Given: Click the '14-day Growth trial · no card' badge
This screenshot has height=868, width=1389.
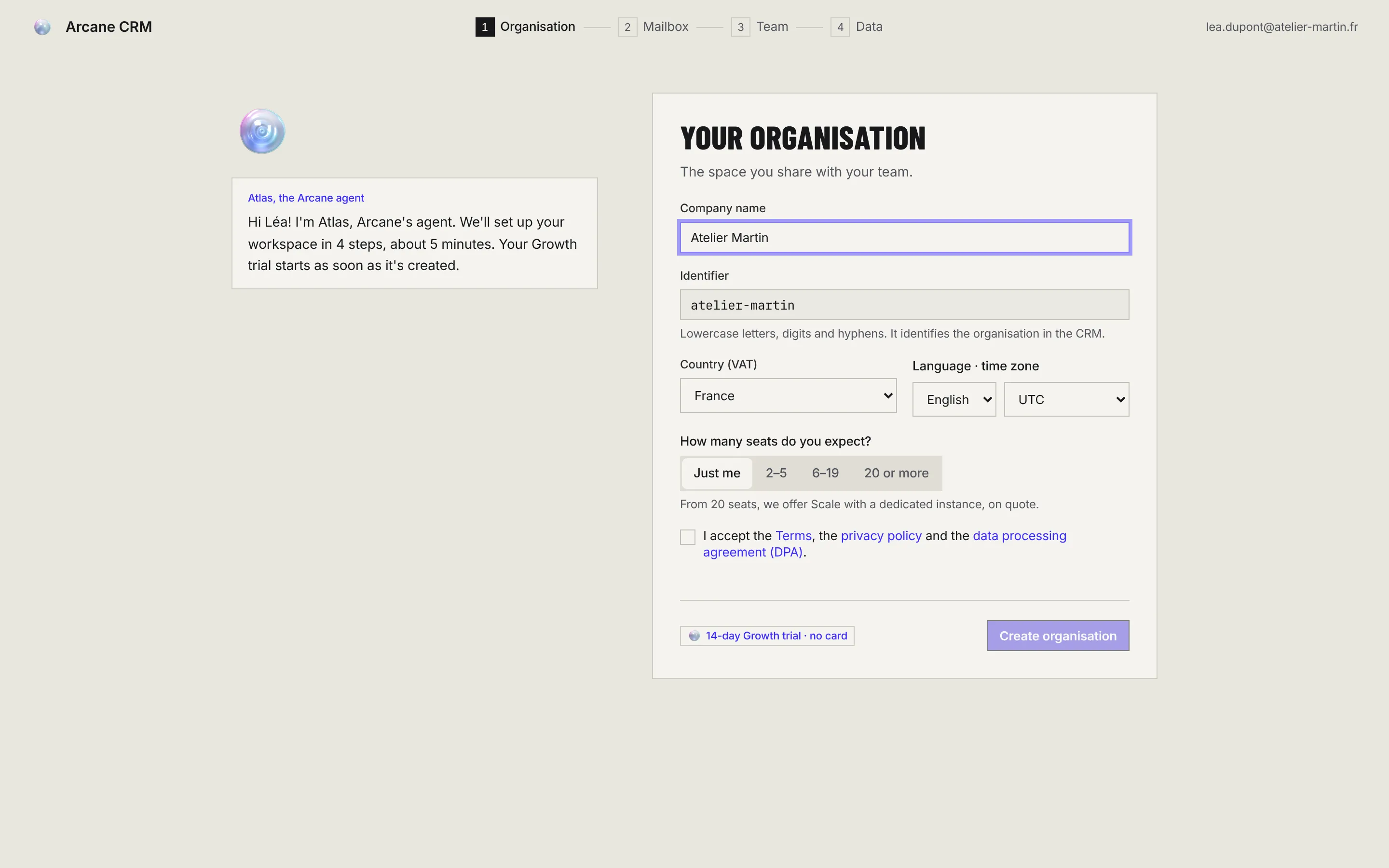Looking at the screenshot, I should tap(767, 636).
